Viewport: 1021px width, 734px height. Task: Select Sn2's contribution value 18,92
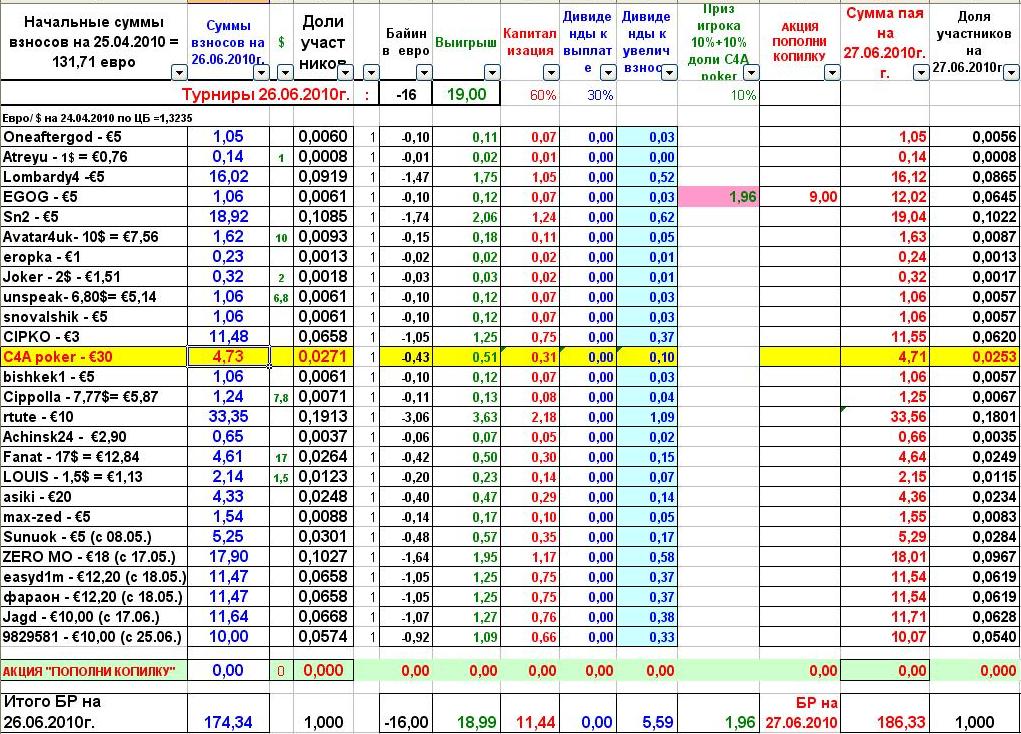[x=229, y=217]
